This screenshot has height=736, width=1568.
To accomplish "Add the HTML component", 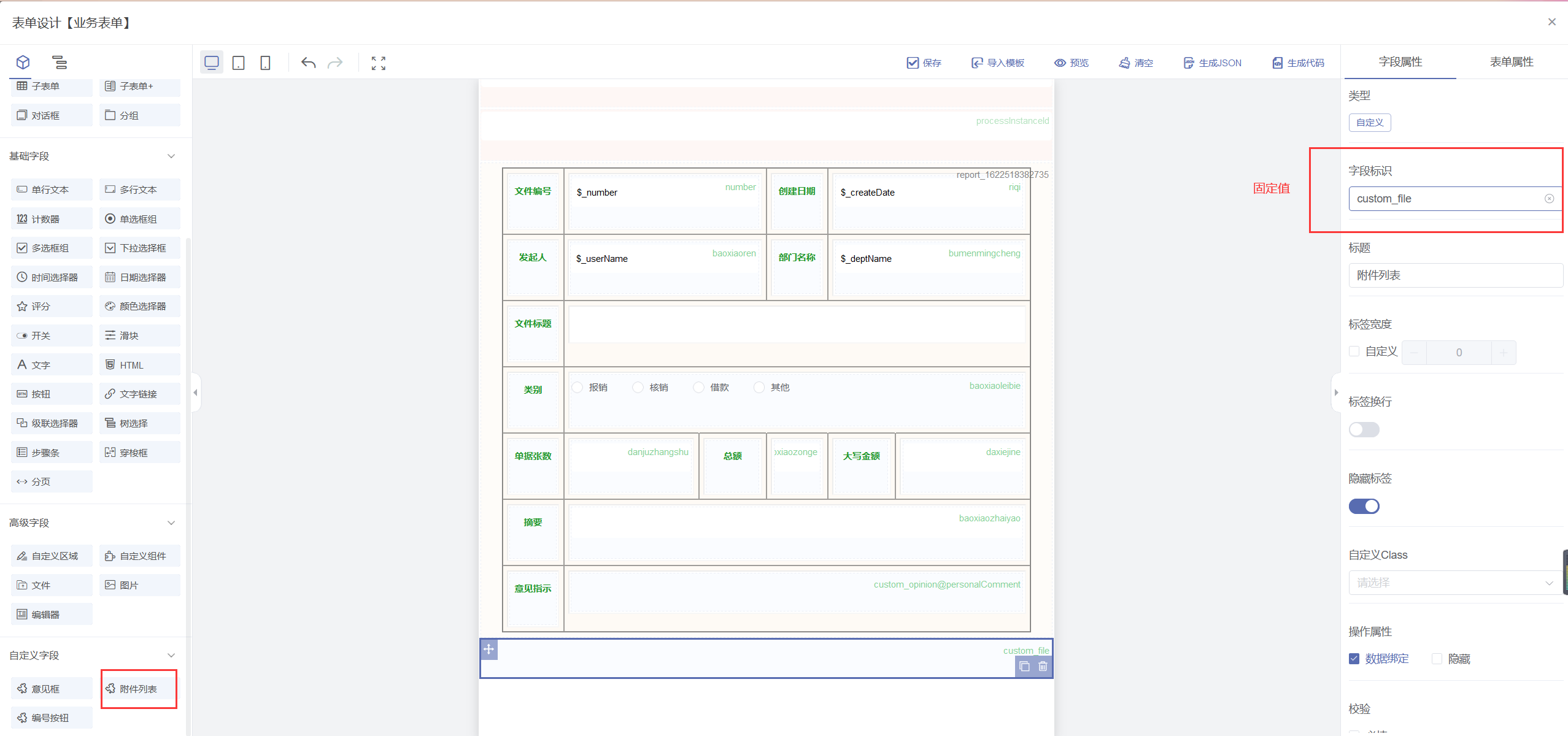I will click(x=140, y=365).
